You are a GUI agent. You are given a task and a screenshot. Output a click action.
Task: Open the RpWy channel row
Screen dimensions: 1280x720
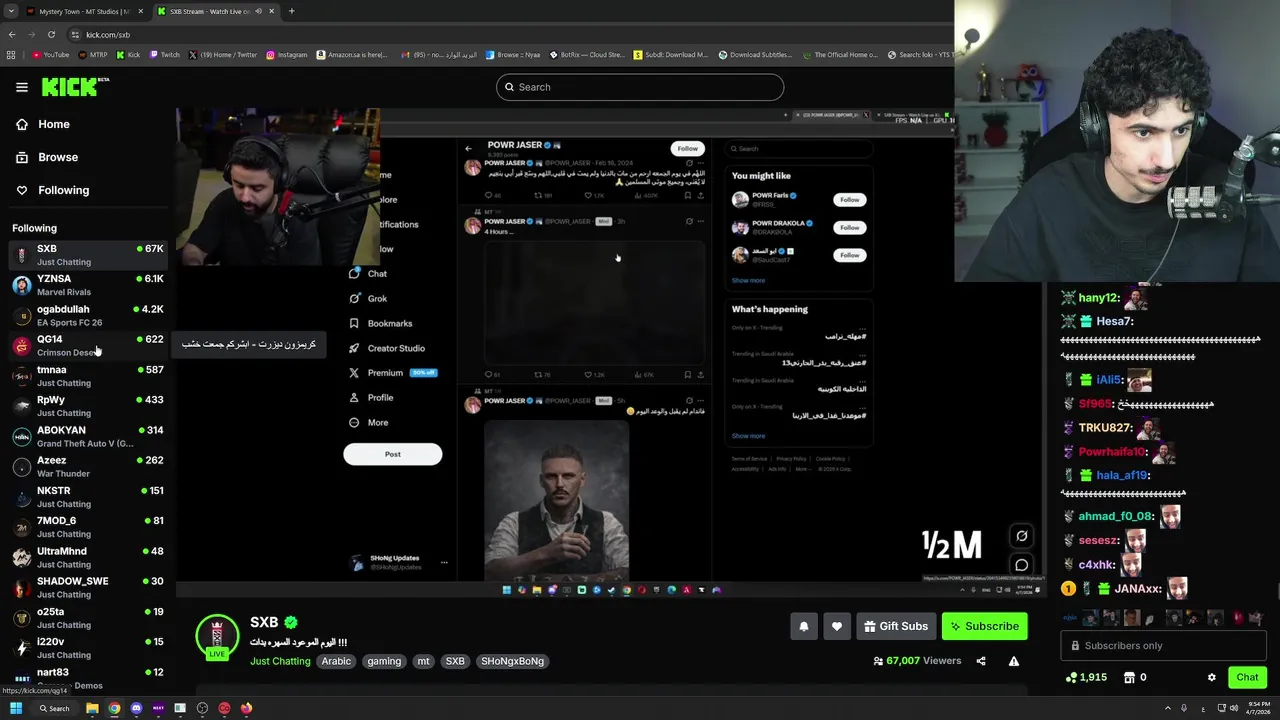click(88, 406)
